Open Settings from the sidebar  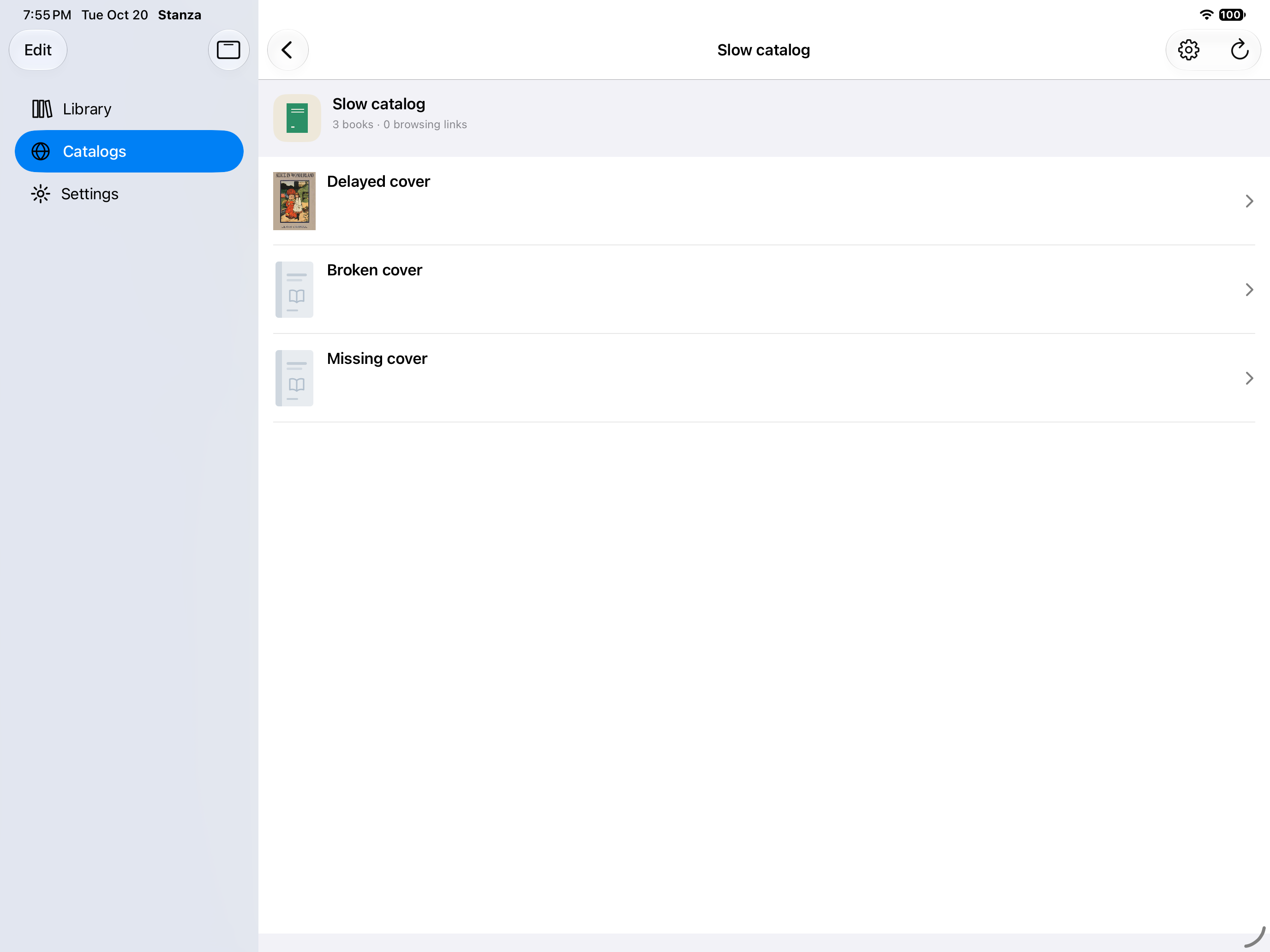pyautogui.click(x=129, y=194)
